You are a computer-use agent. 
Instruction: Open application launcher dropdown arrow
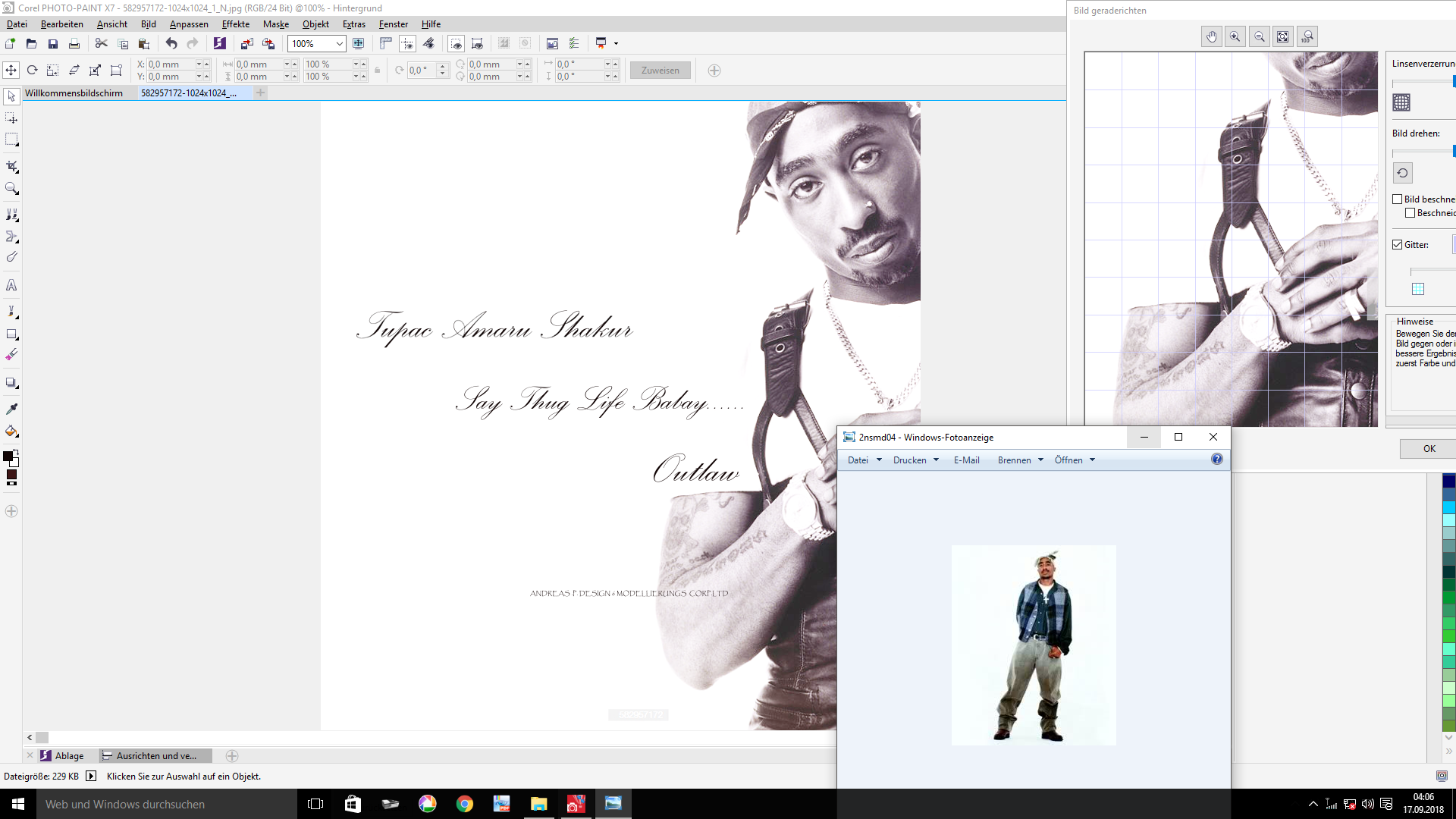(616, 43)
